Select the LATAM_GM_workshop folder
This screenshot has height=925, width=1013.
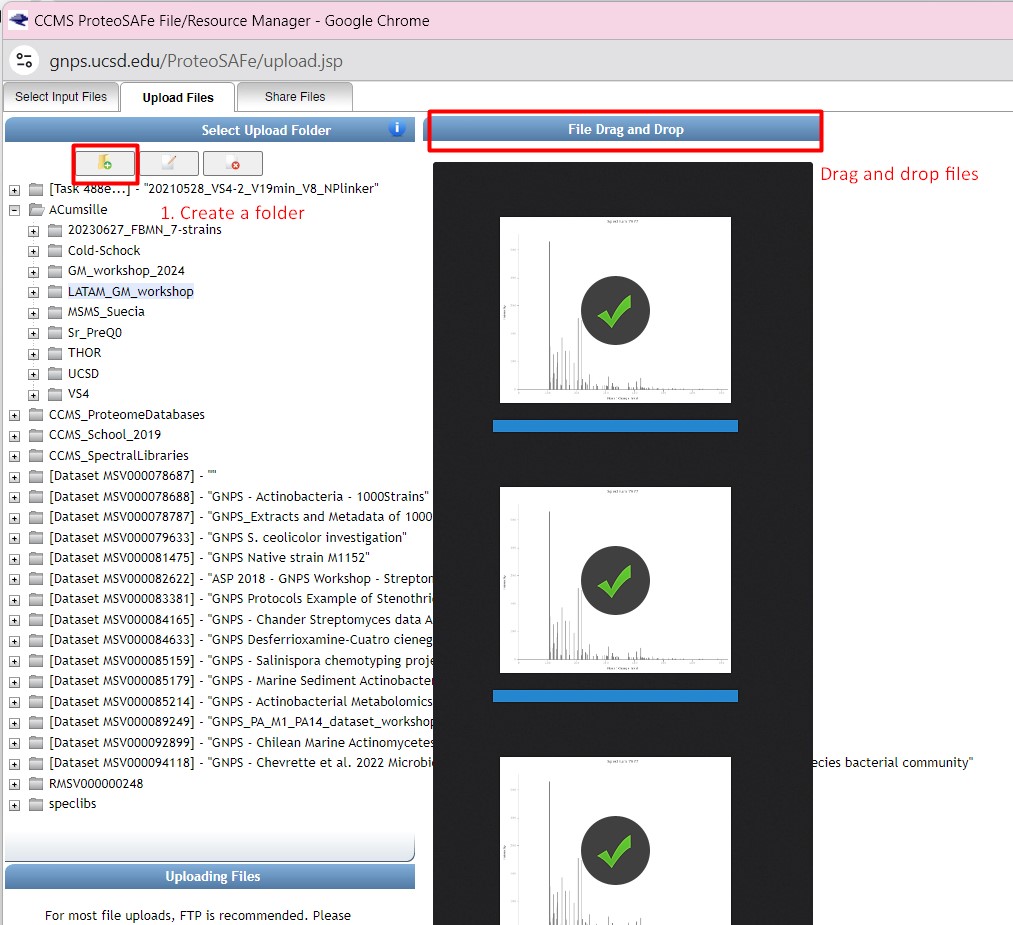[130, 292]
